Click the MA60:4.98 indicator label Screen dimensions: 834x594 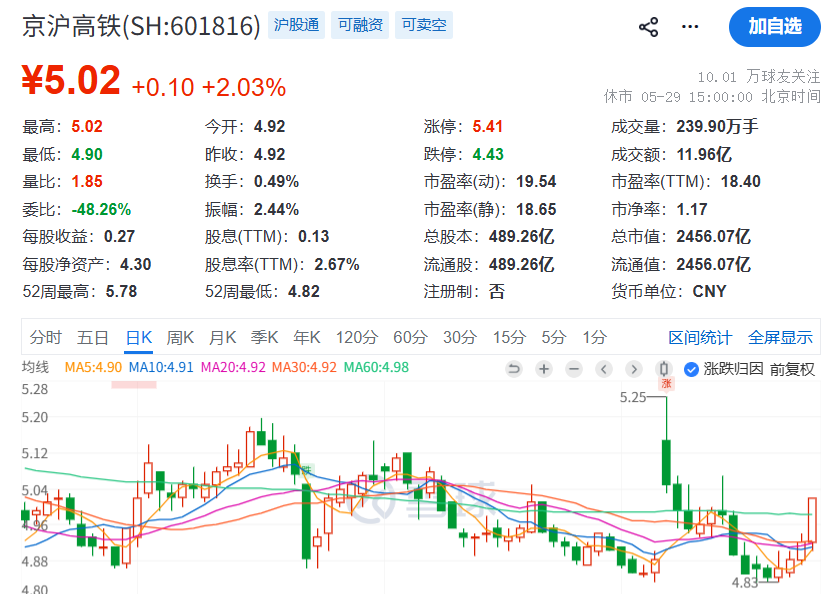[376, 367]
